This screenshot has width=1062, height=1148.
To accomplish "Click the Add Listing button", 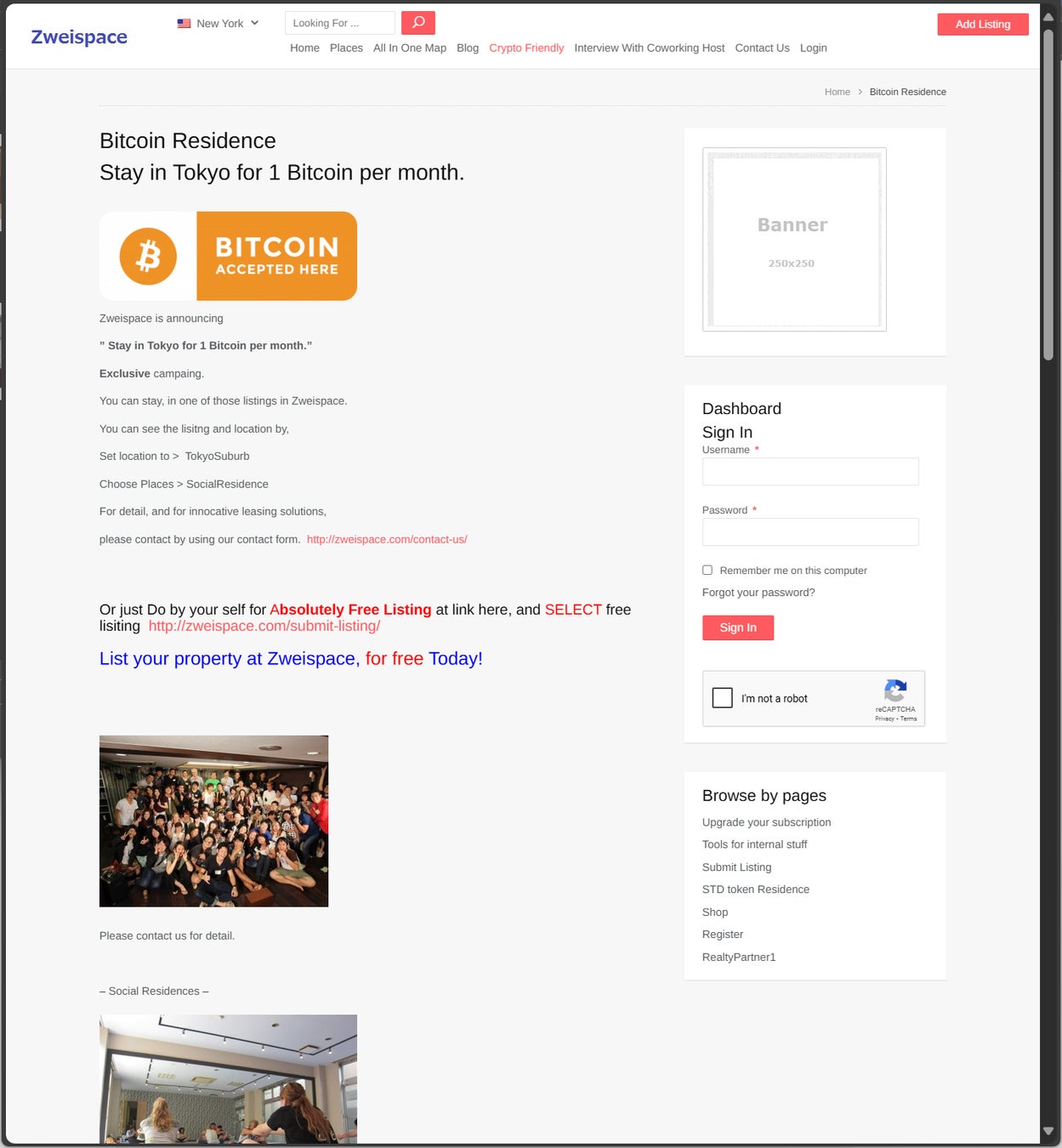I will (983, 24).
